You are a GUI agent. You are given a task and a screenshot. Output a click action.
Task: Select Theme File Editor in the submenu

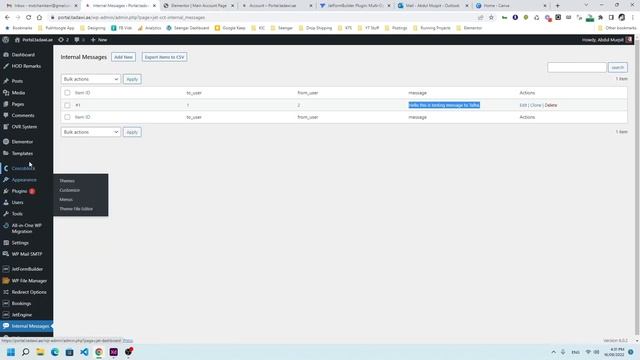[x=76, y=209]
